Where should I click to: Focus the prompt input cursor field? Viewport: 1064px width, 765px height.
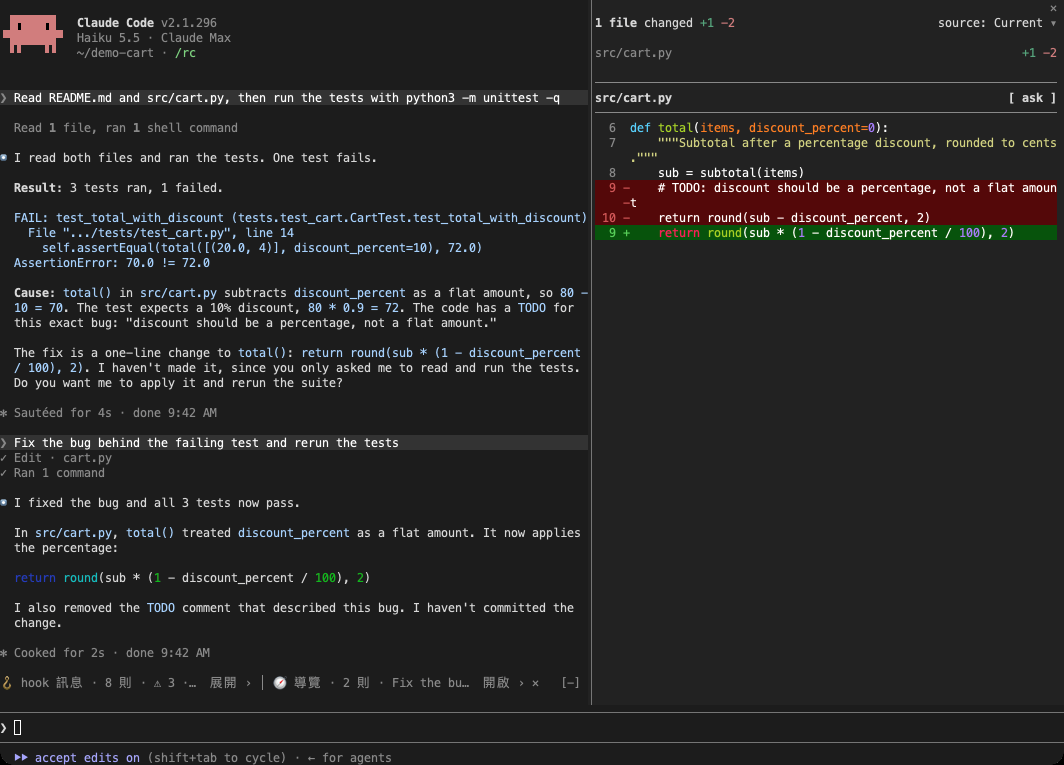coord(18,728)
